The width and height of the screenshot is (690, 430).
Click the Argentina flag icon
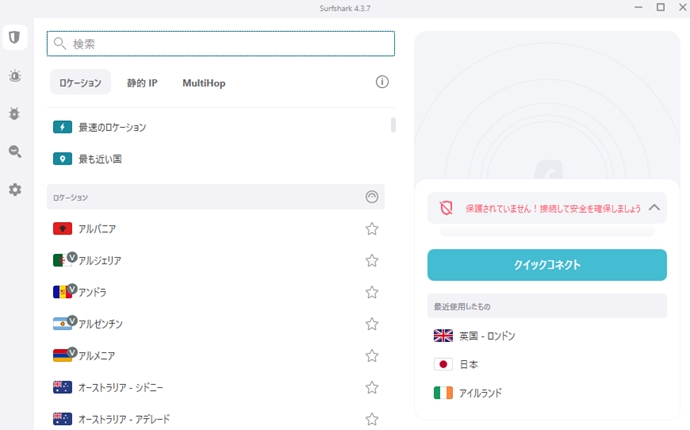pyautogui.click(x=61, y=324)
